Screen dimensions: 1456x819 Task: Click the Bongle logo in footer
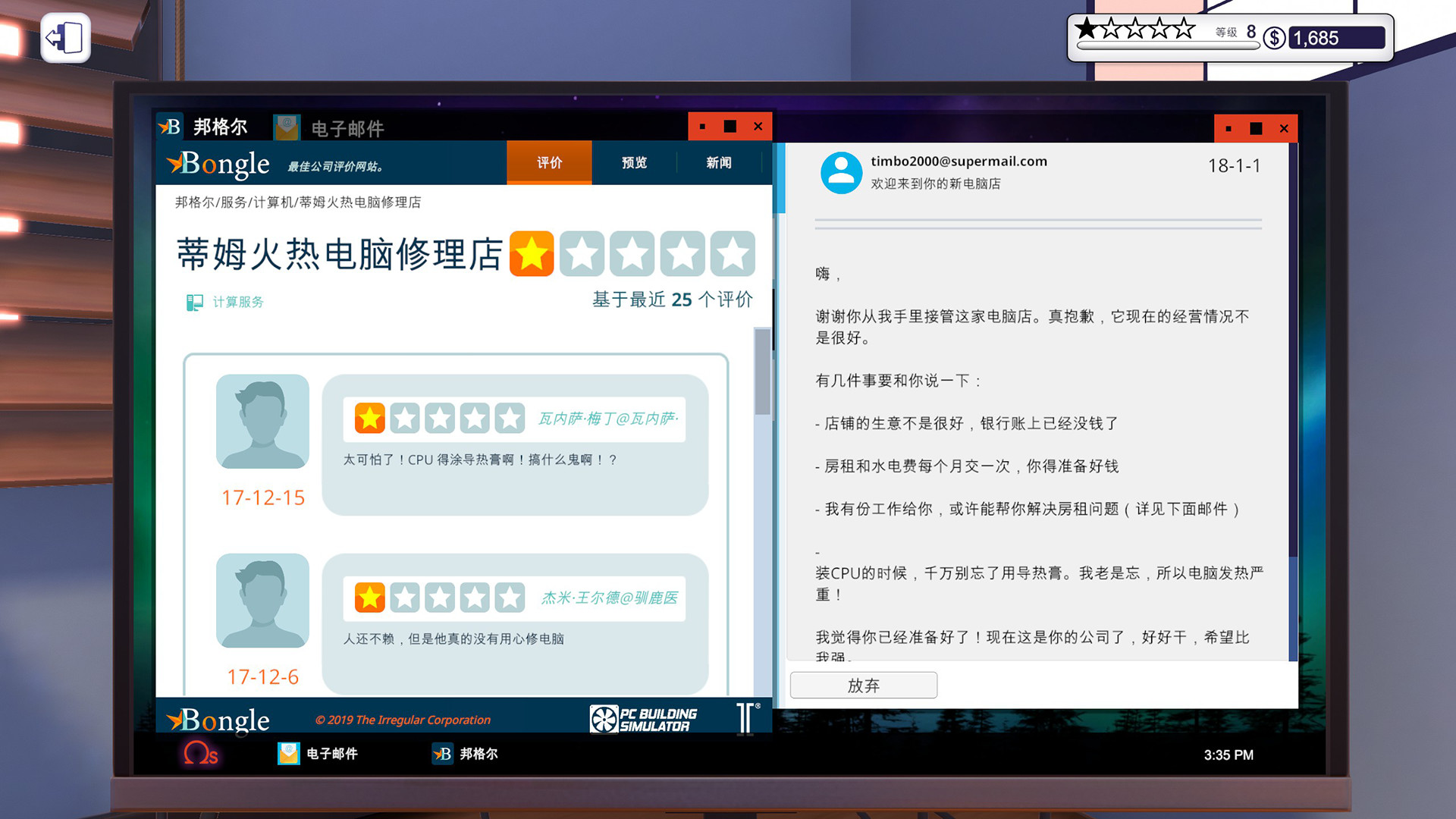click(218, 720)
